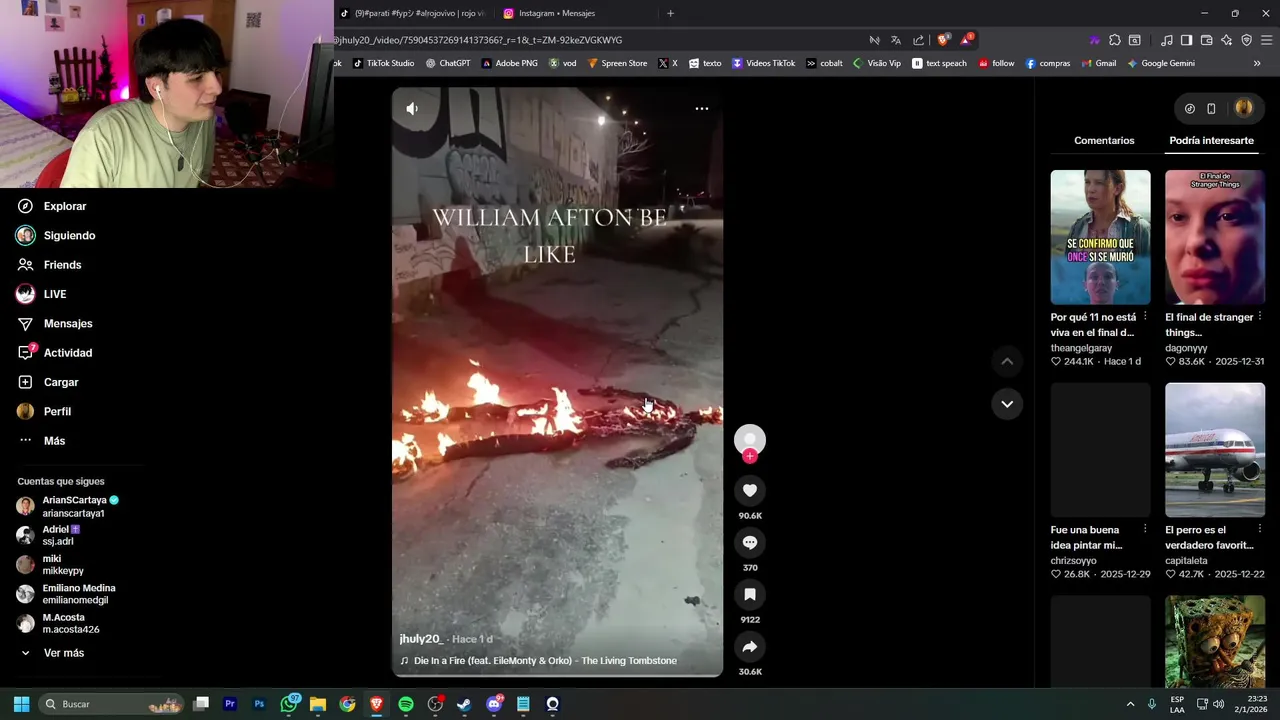Open the TikTok Studio bookmark
This screenshot has height=720, width=1280.
[x=383, y=63]
